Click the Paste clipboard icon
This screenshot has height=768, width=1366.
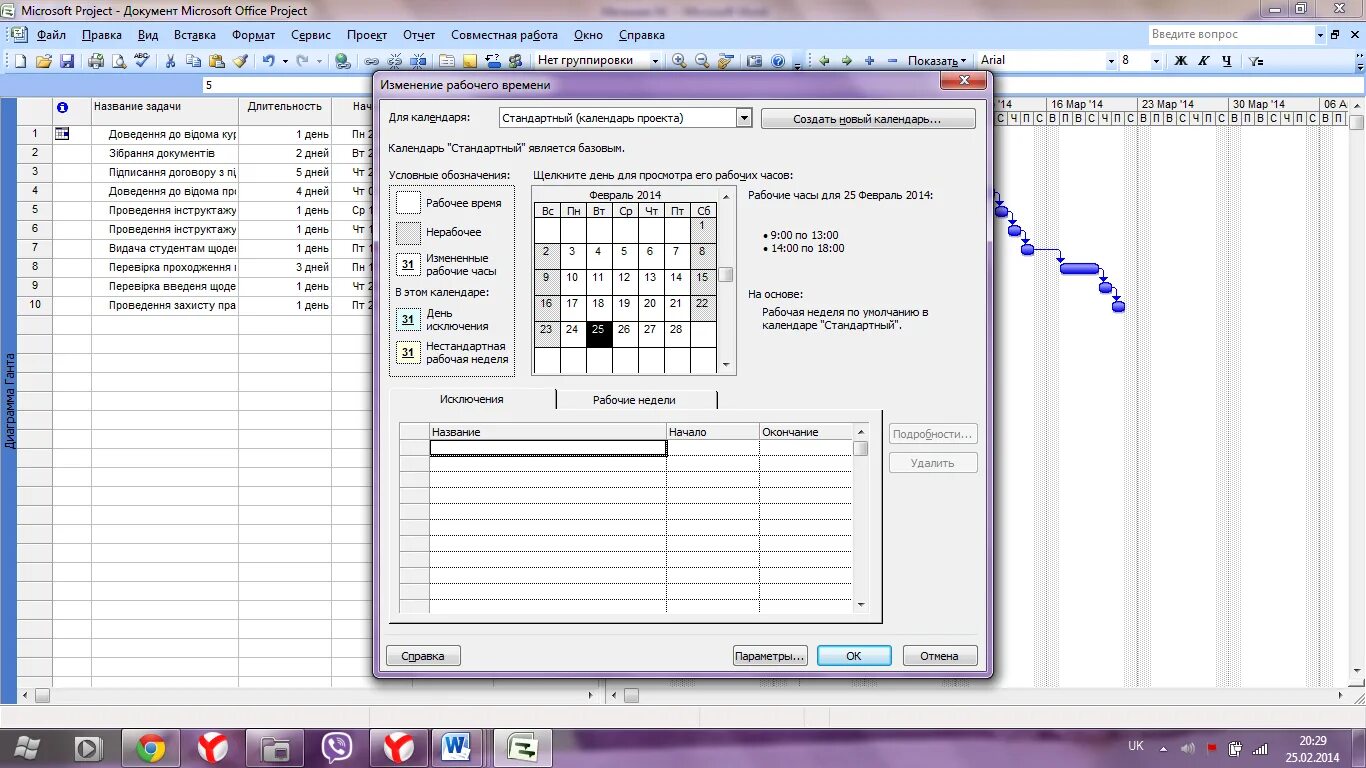(x=216, y=61)
